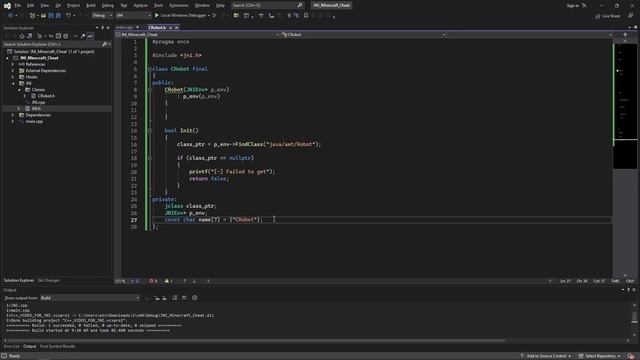The image size is (640, 360).
Task: Click the magnifier icon in the top search box
Action: (300, 5)
